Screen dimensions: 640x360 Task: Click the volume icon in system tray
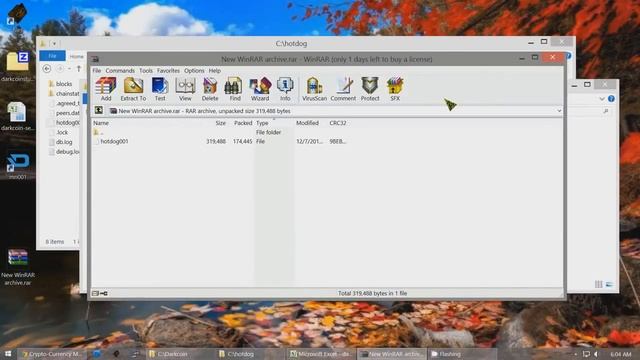596,354
